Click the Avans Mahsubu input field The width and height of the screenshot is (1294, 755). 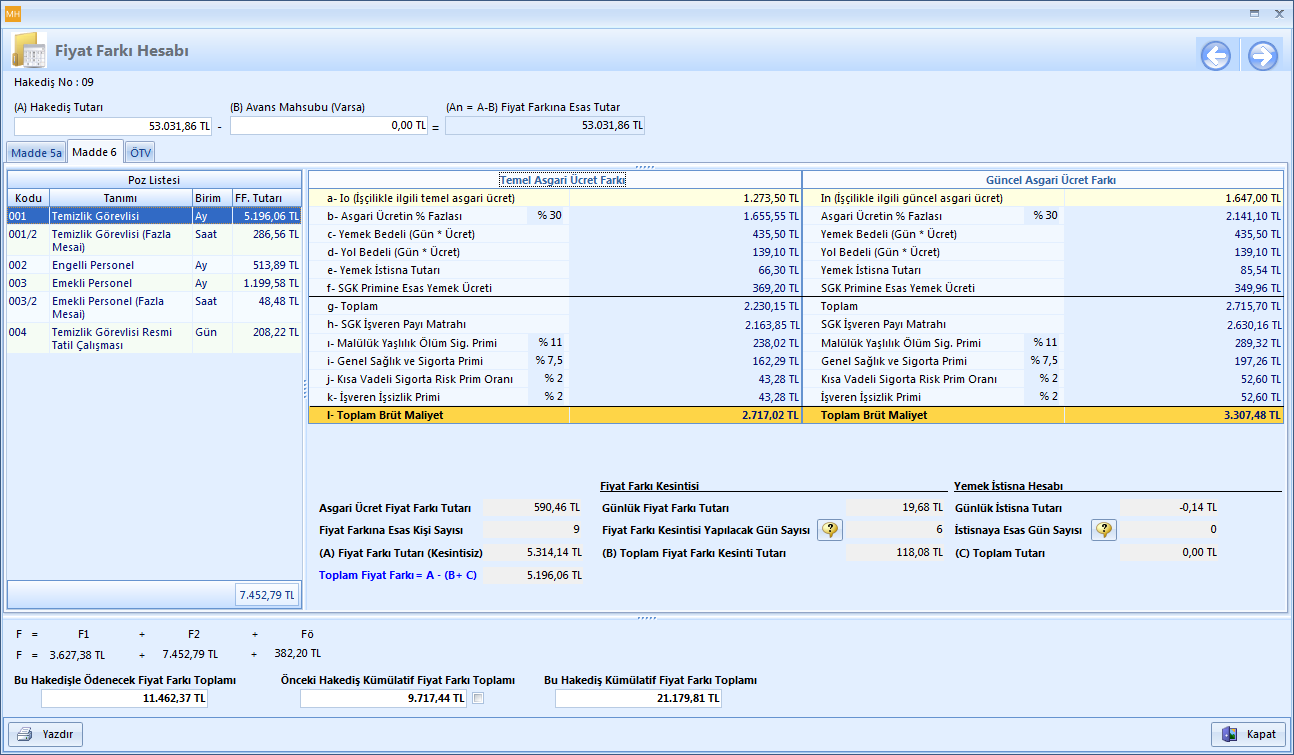click(329, 126)
